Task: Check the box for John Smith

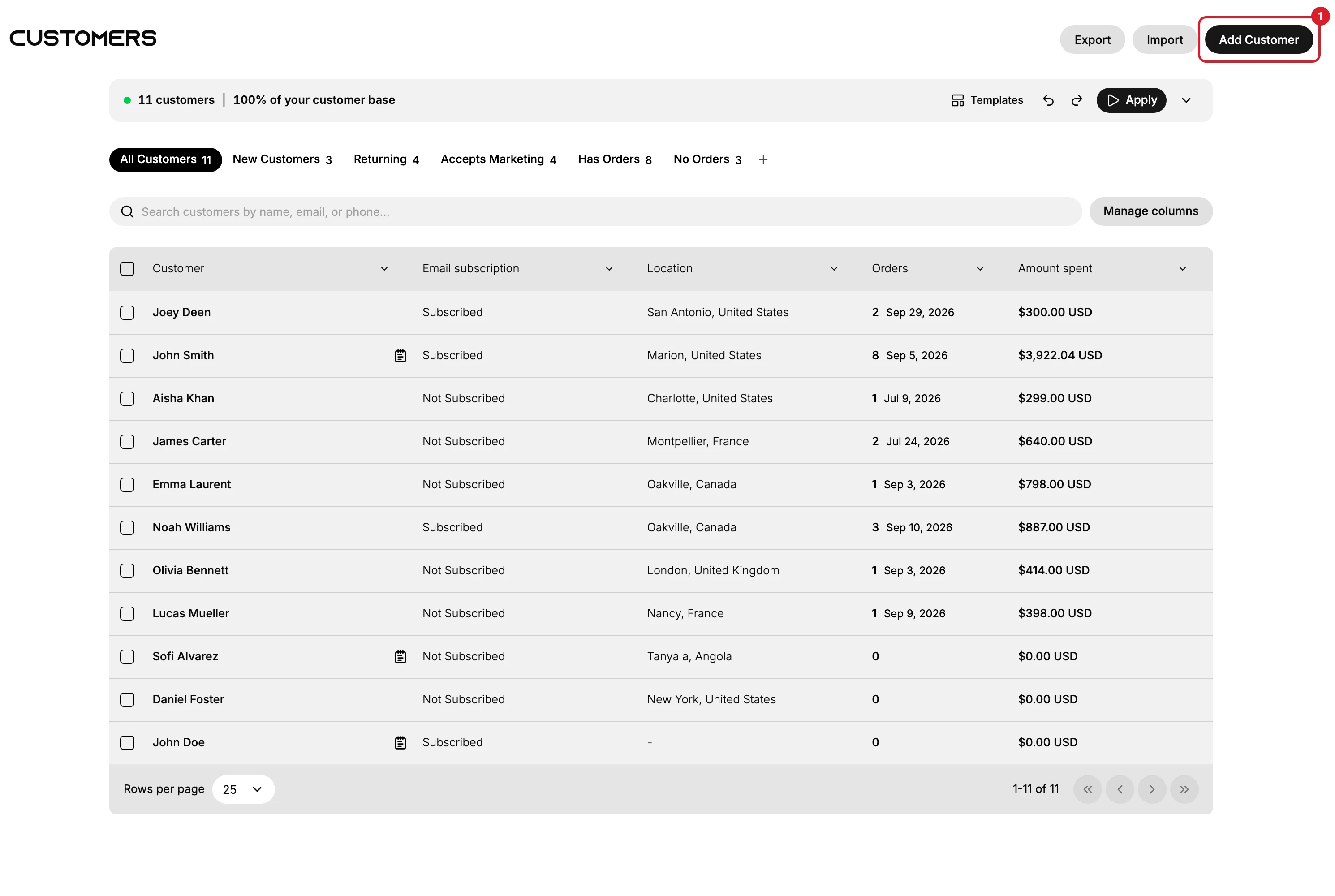Action: [x=127, y=355]
